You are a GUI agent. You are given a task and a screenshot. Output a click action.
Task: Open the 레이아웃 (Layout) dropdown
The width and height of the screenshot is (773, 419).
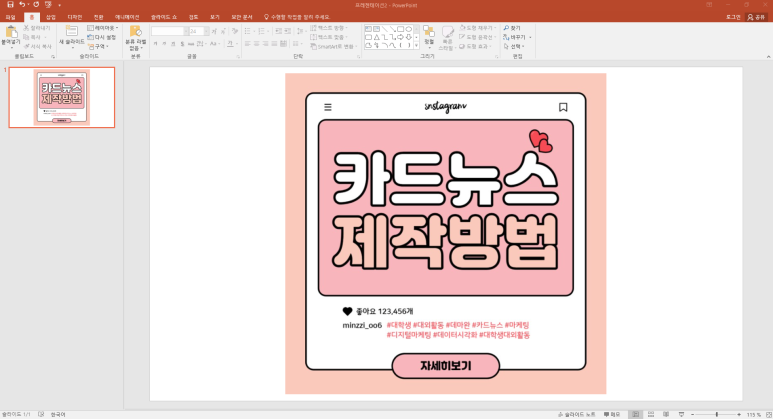[x=103, y=28]
